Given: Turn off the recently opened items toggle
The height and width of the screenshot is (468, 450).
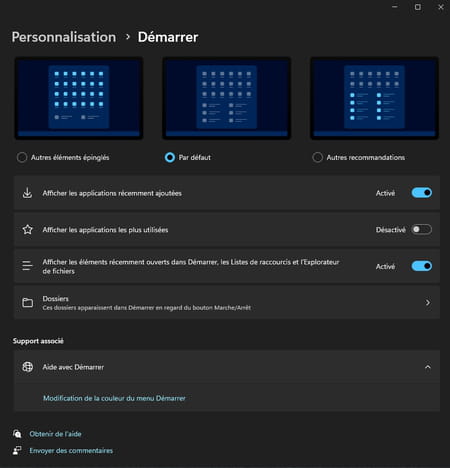Looking at the screenshot, I should click(422, 266).
